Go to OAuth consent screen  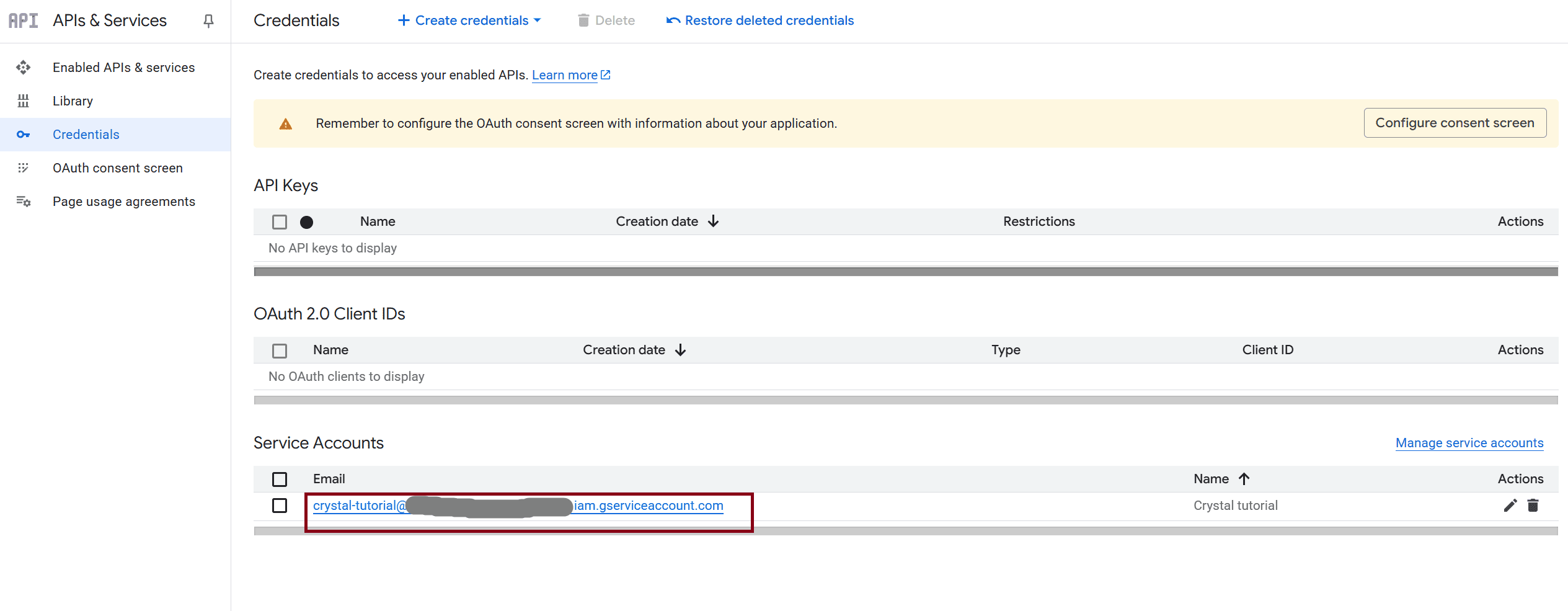coord(117,168)
